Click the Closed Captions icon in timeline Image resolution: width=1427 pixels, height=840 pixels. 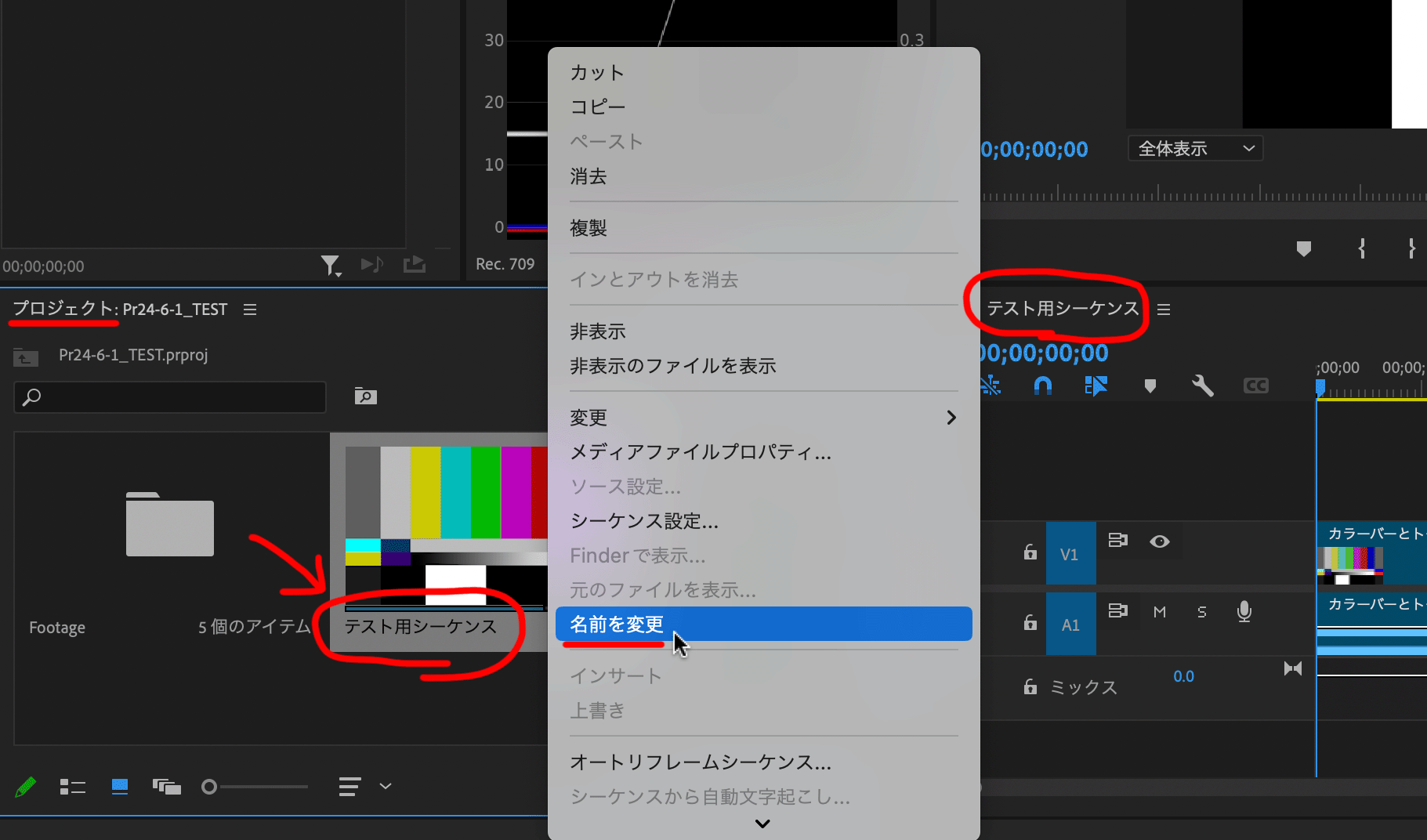point(1255,385)
